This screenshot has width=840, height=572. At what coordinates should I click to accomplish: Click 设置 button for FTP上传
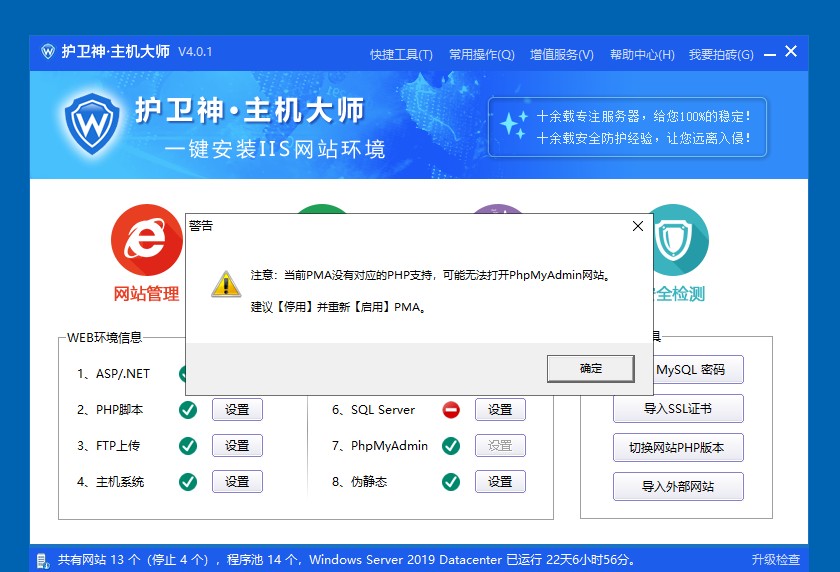[237, 445]
